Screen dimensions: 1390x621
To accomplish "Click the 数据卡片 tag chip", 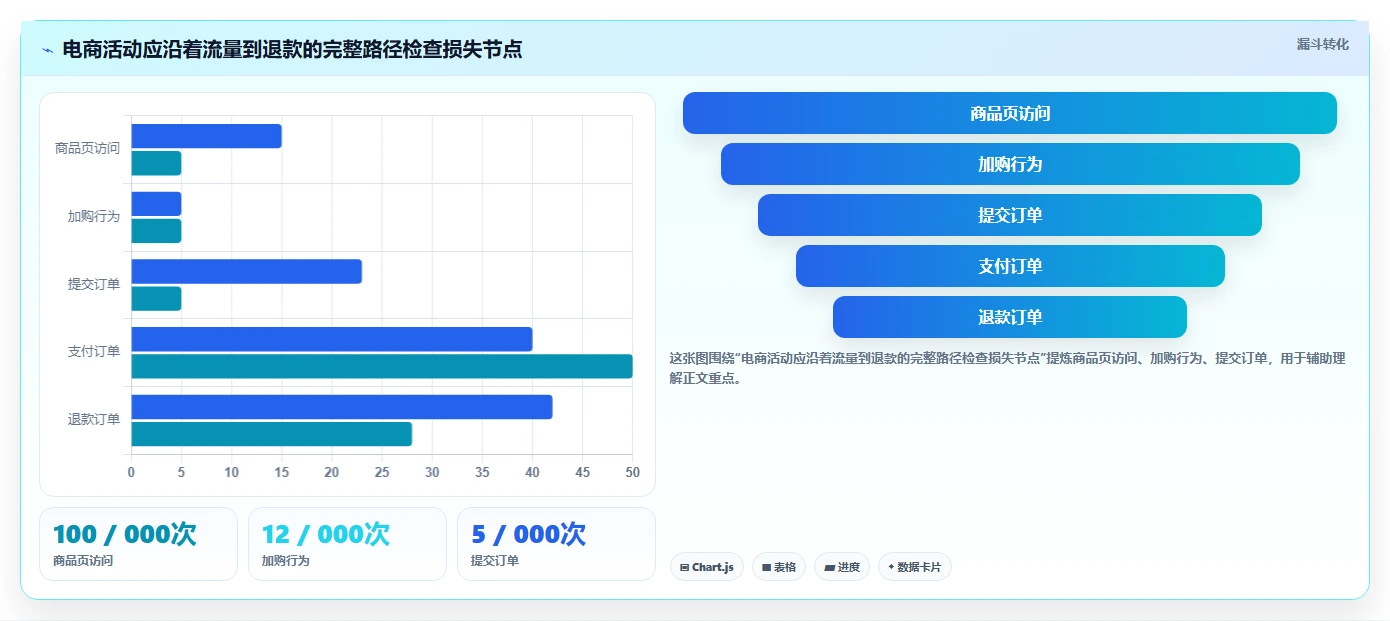I will [915, 567].
